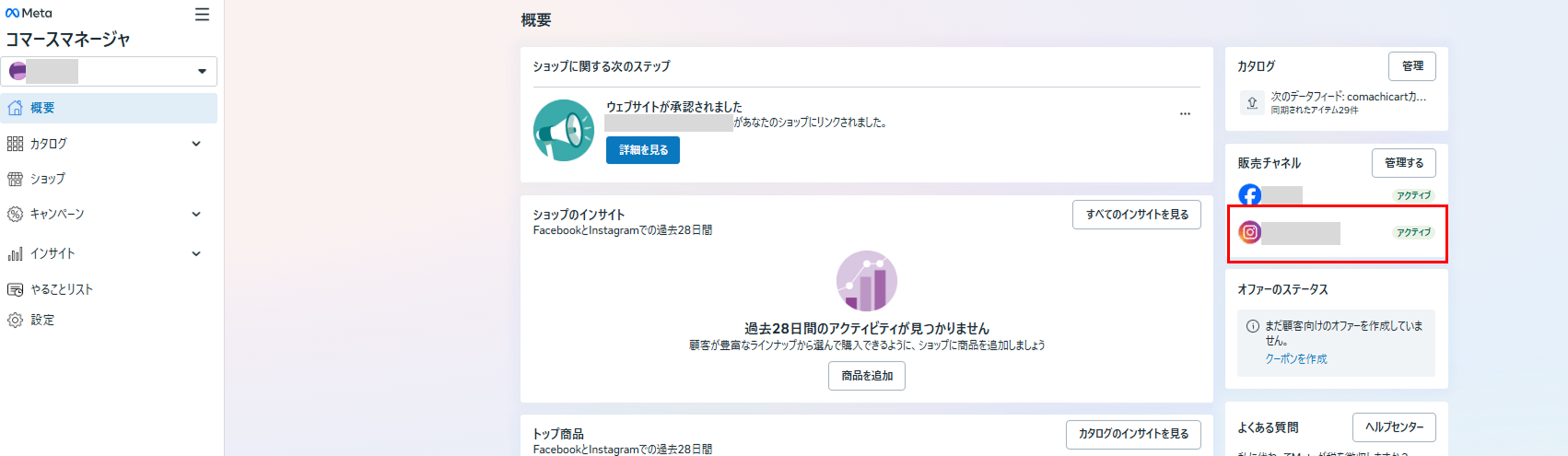Click the Meta logo

(29, 13)
